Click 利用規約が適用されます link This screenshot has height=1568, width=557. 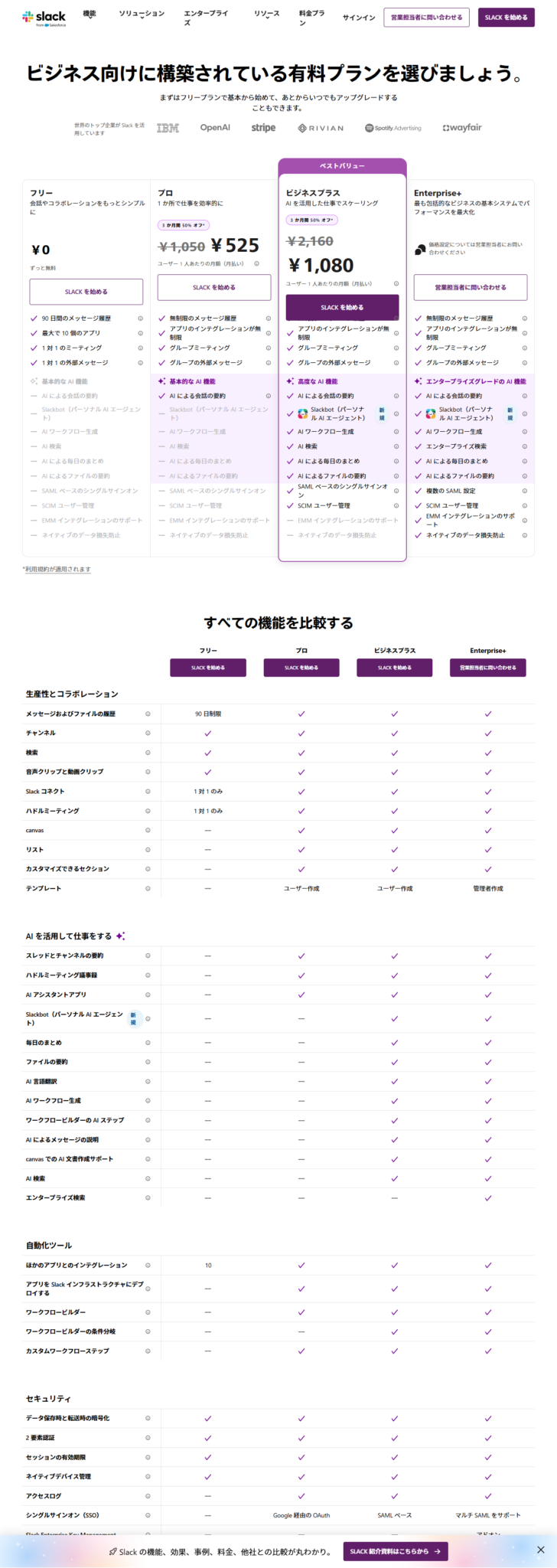point(57,569)
